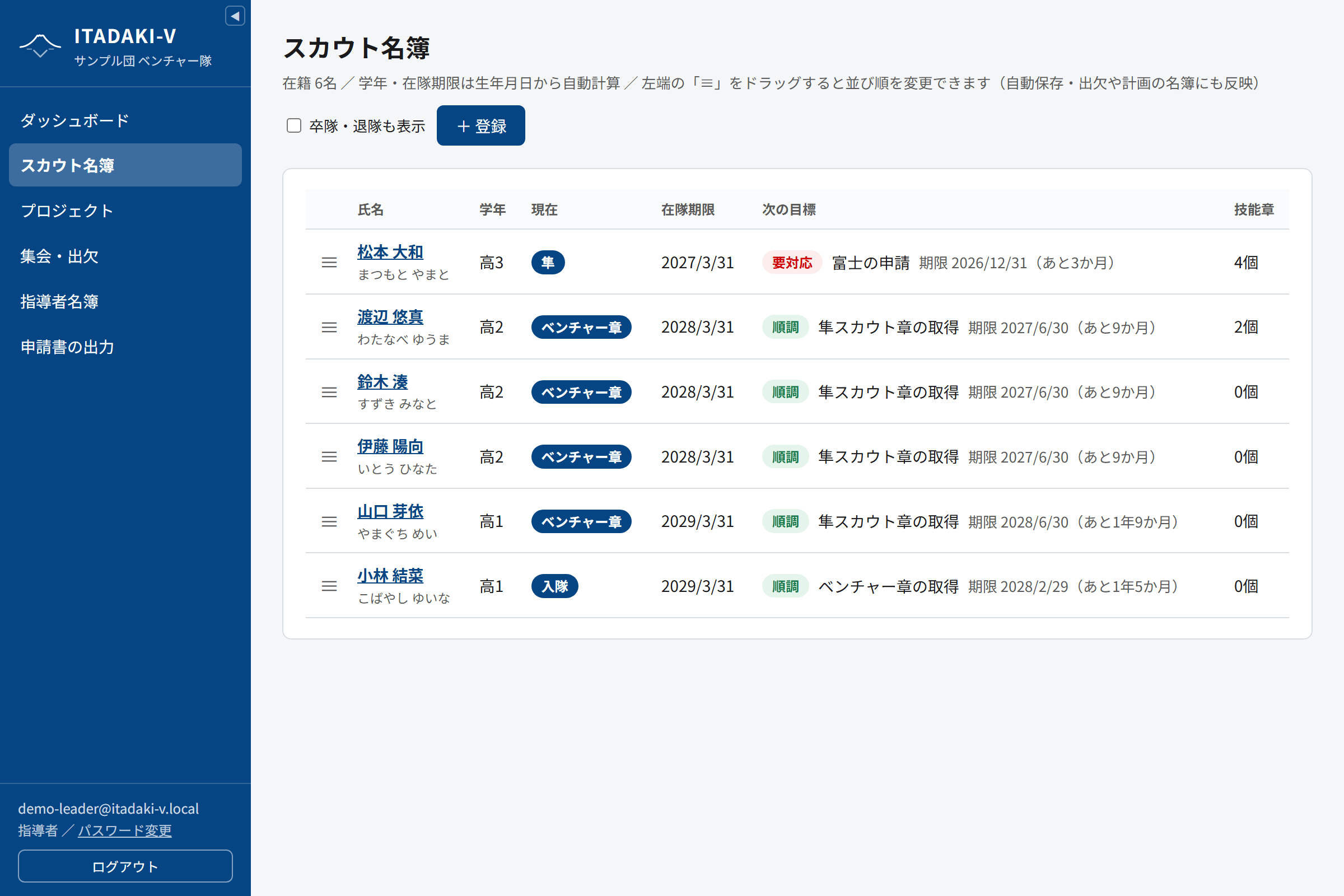The height and width of the screenshot is (896, 1344).
Task: Open the 渡辺 悠真 profile link
Action: click(390, 316)
